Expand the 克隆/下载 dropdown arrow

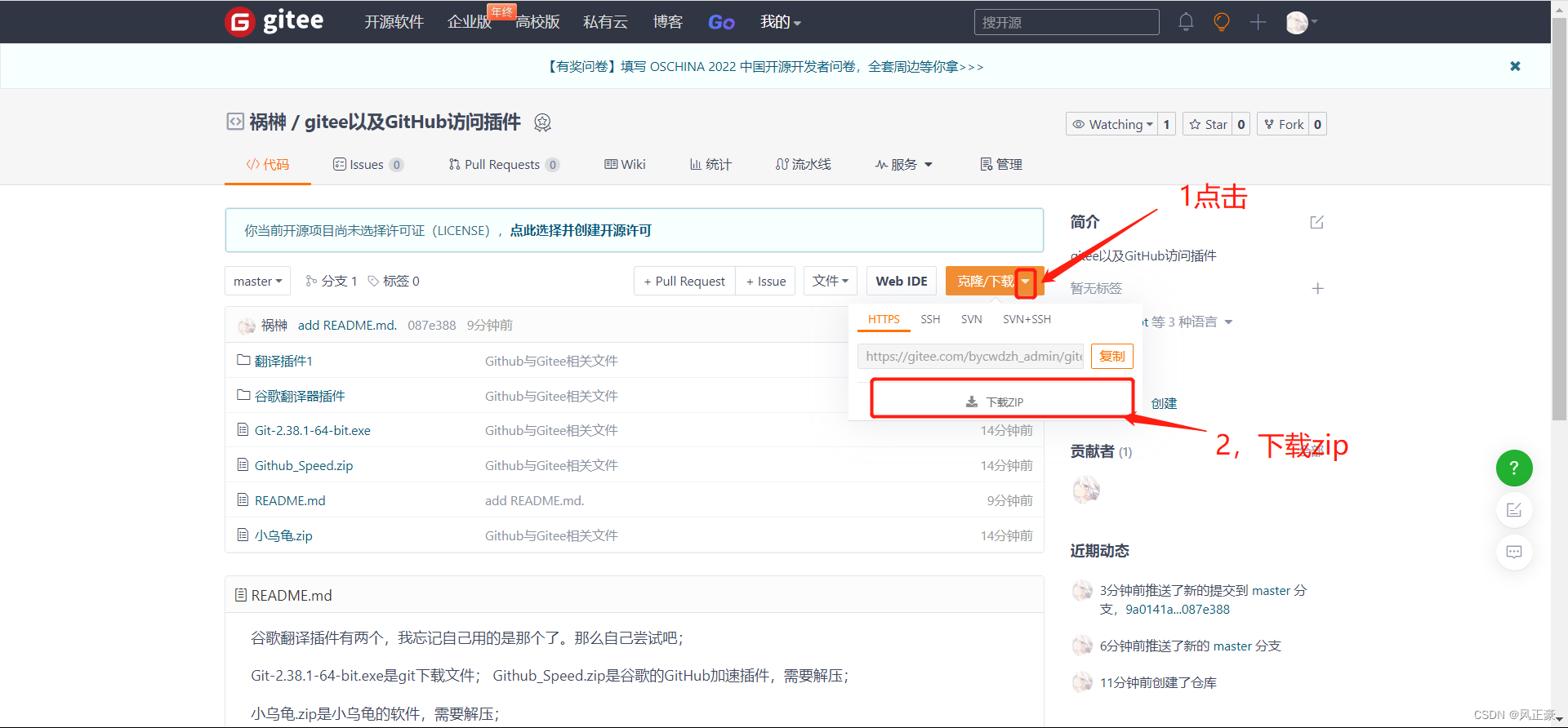(x=1026, y=282)
